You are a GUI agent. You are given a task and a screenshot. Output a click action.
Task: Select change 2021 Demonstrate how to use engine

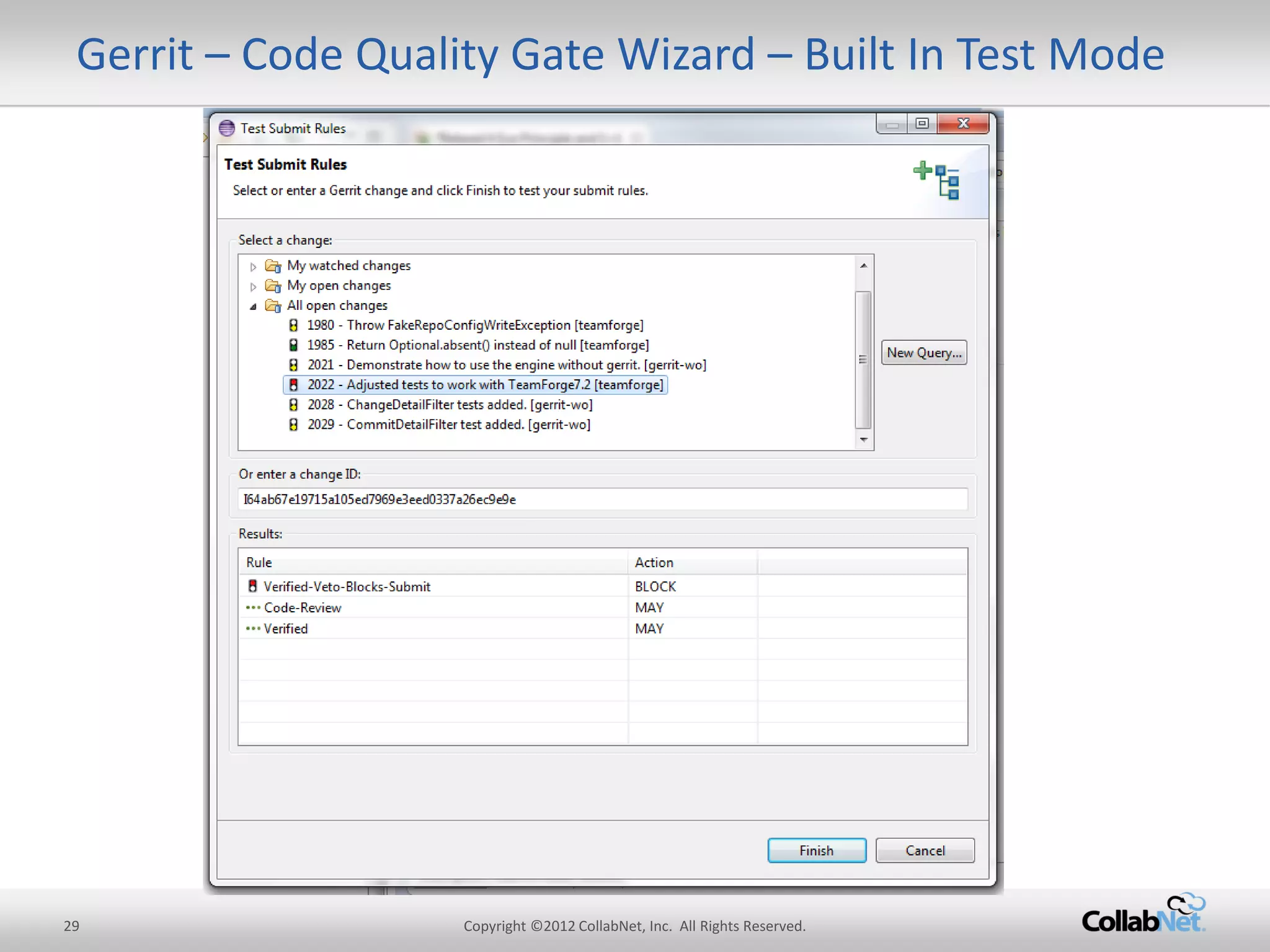tap(507, 365)
